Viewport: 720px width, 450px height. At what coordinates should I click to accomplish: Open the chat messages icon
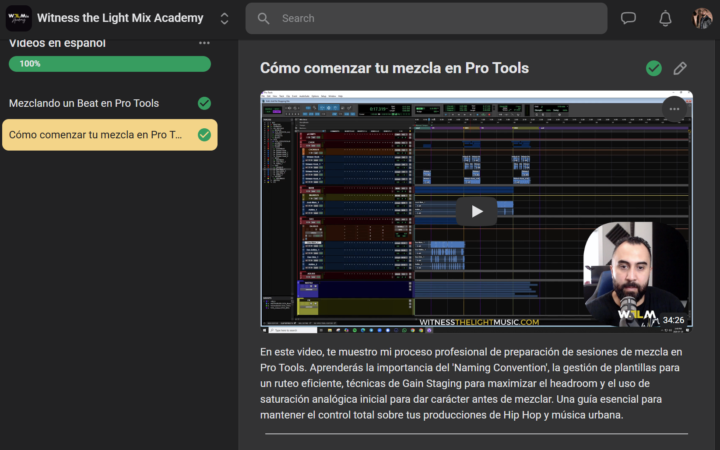coord(628,18)
